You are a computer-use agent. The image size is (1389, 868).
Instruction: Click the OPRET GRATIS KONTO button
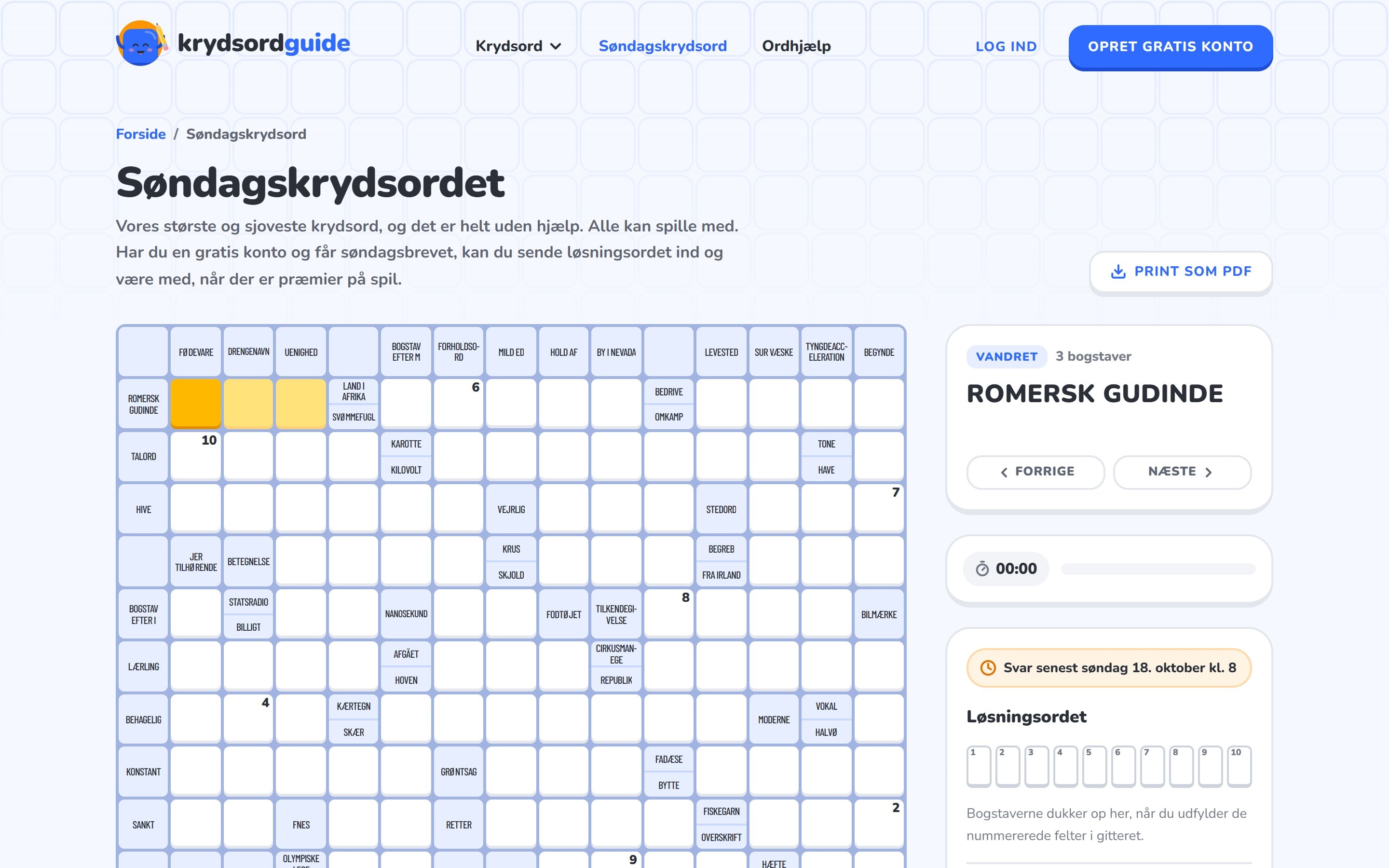point(1171,47)
